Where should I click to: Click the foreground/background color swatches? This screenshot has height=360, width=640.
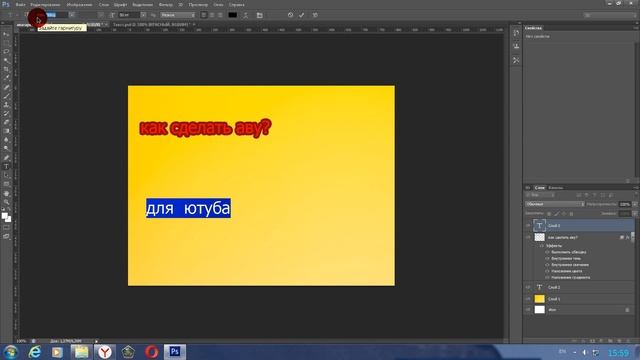(x=6, y=217)
